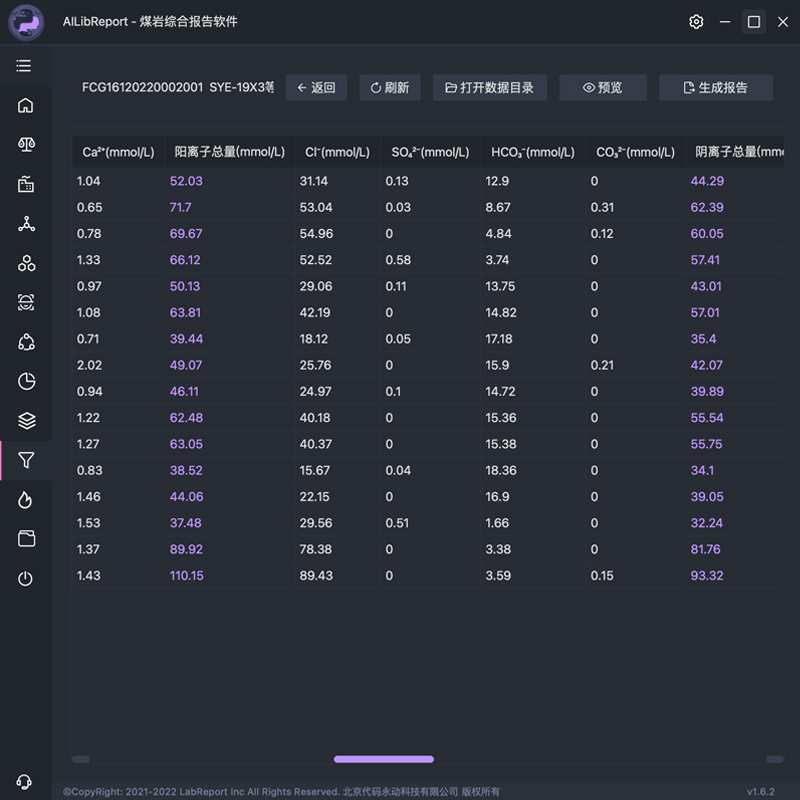
Task: Maximize the application window
Action: (x=754, y=22)
